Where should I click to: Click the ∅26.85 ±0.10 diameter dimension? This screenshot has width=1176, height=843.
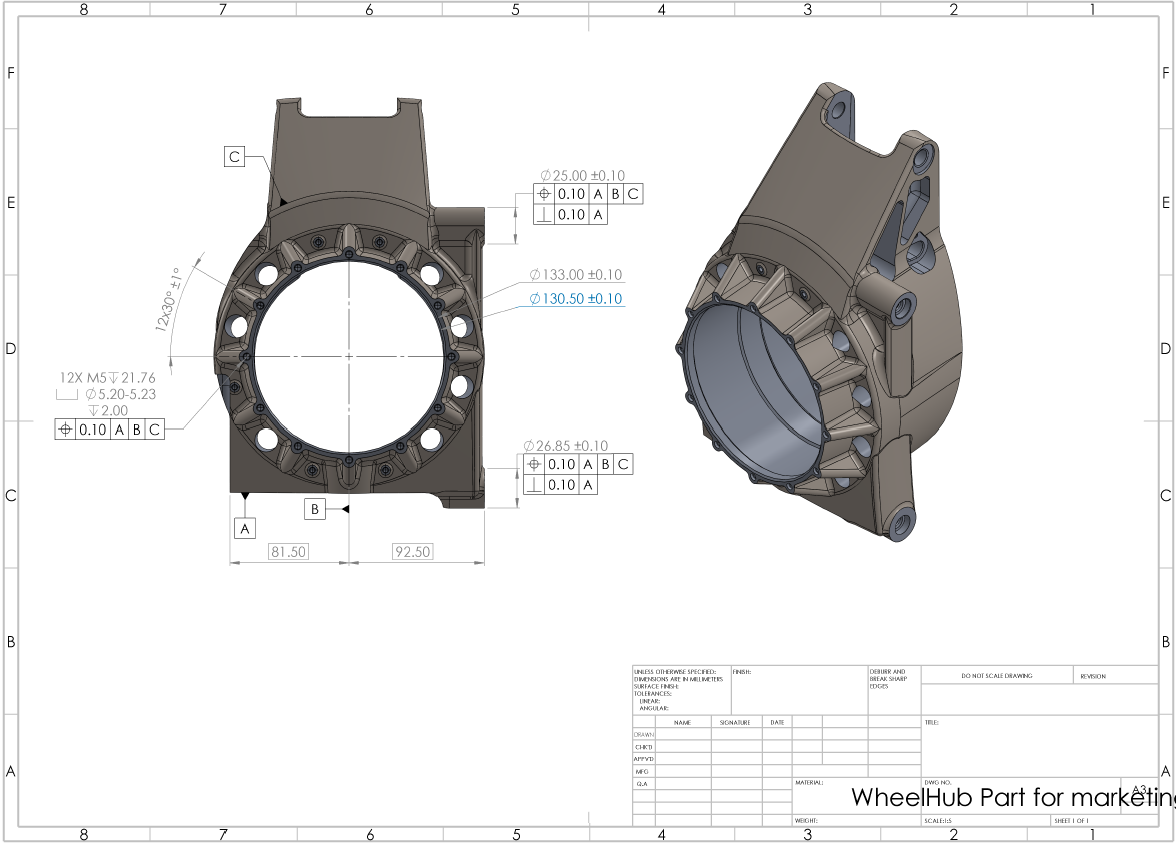coord(566,446)
